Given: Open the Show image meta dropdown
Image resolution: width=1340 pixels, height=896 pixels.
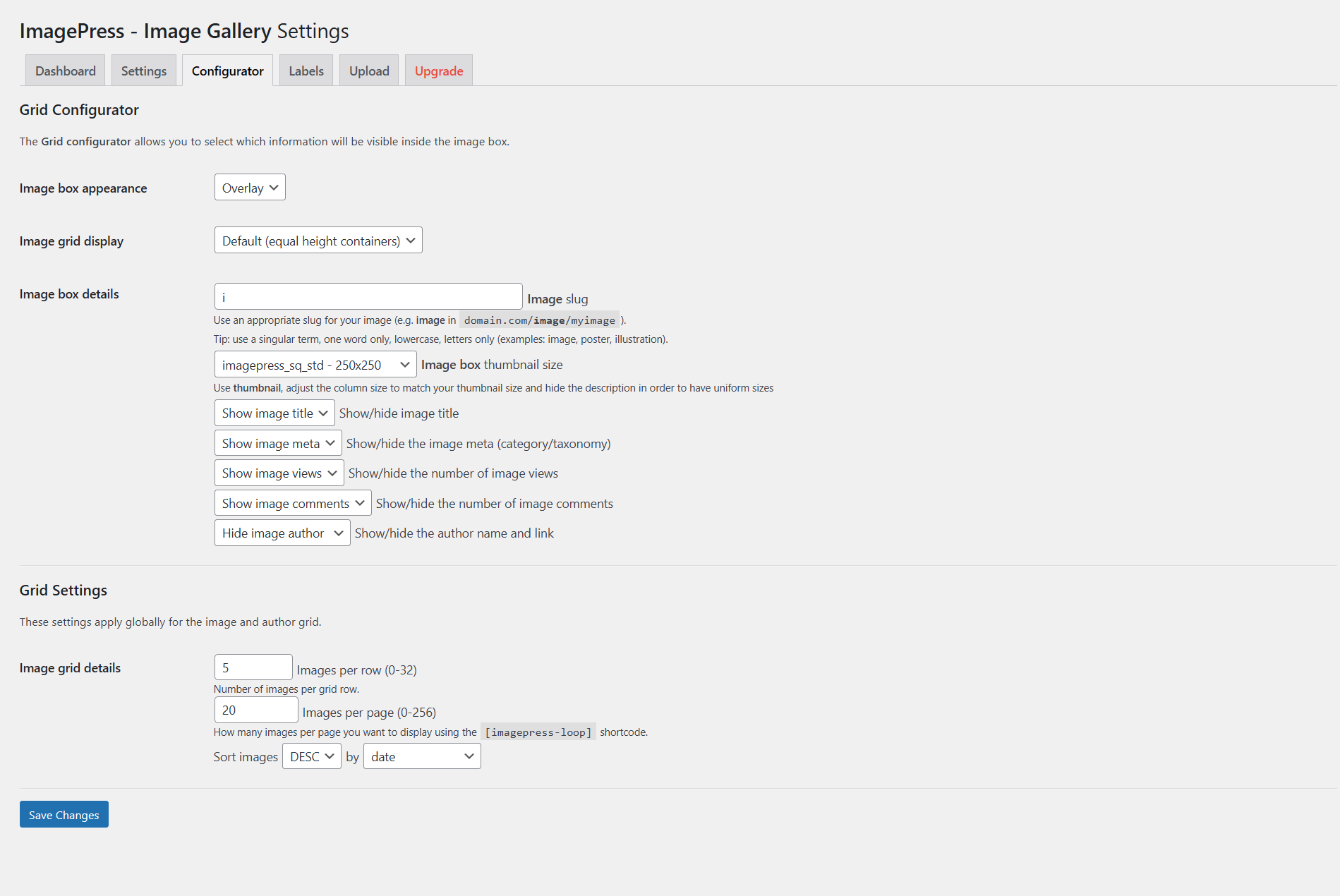Looking at the screenshot, I should click(278, 443).
